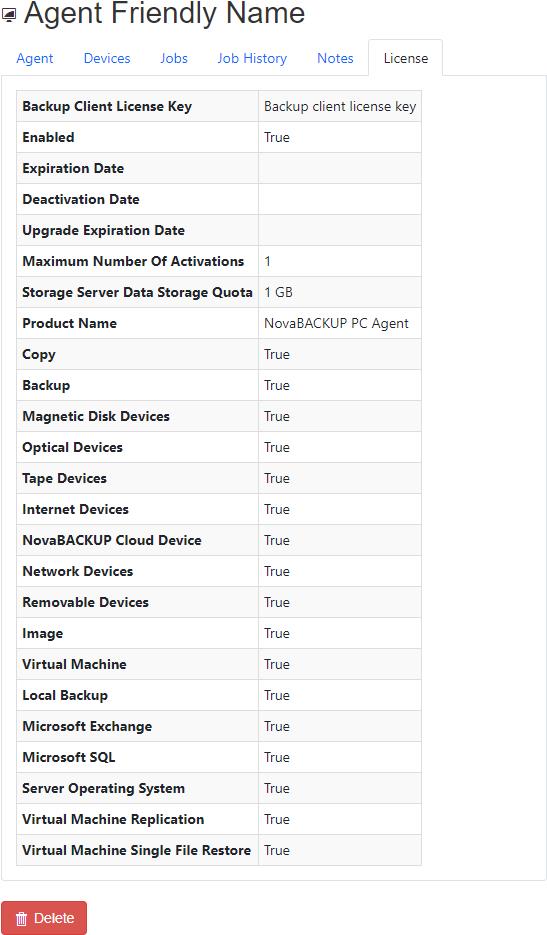Click the computer icon beside Agent Friendly Name

(9, 15)
